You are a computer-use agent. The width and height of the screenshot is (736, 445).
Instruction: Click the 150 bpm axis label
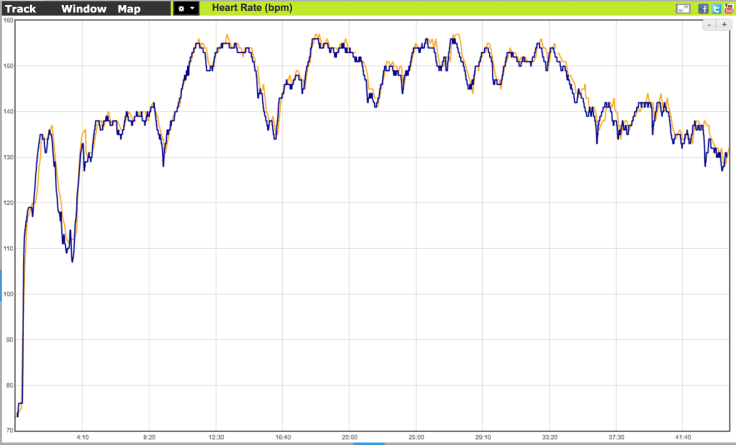7,66
